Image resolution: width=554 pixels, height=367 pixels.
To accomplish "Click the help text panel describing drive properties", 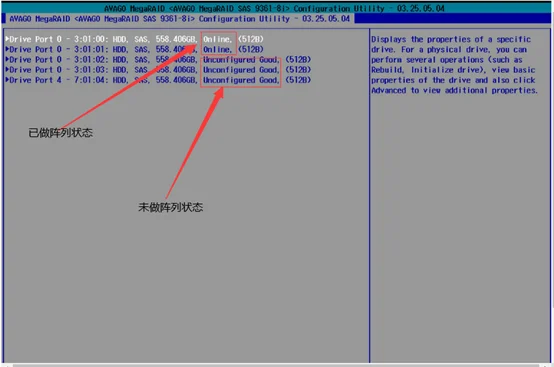I will coord(454,65).
